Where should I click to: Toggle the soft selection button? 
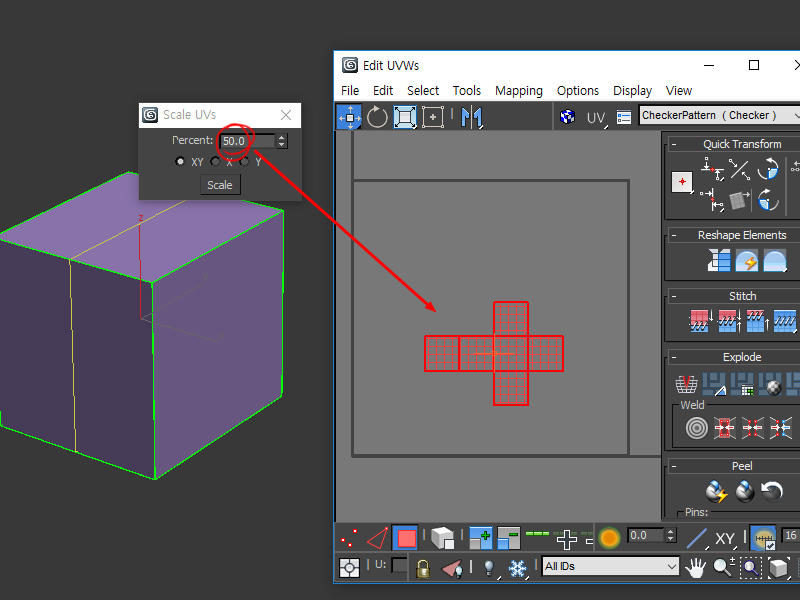[x=609, y=538]
